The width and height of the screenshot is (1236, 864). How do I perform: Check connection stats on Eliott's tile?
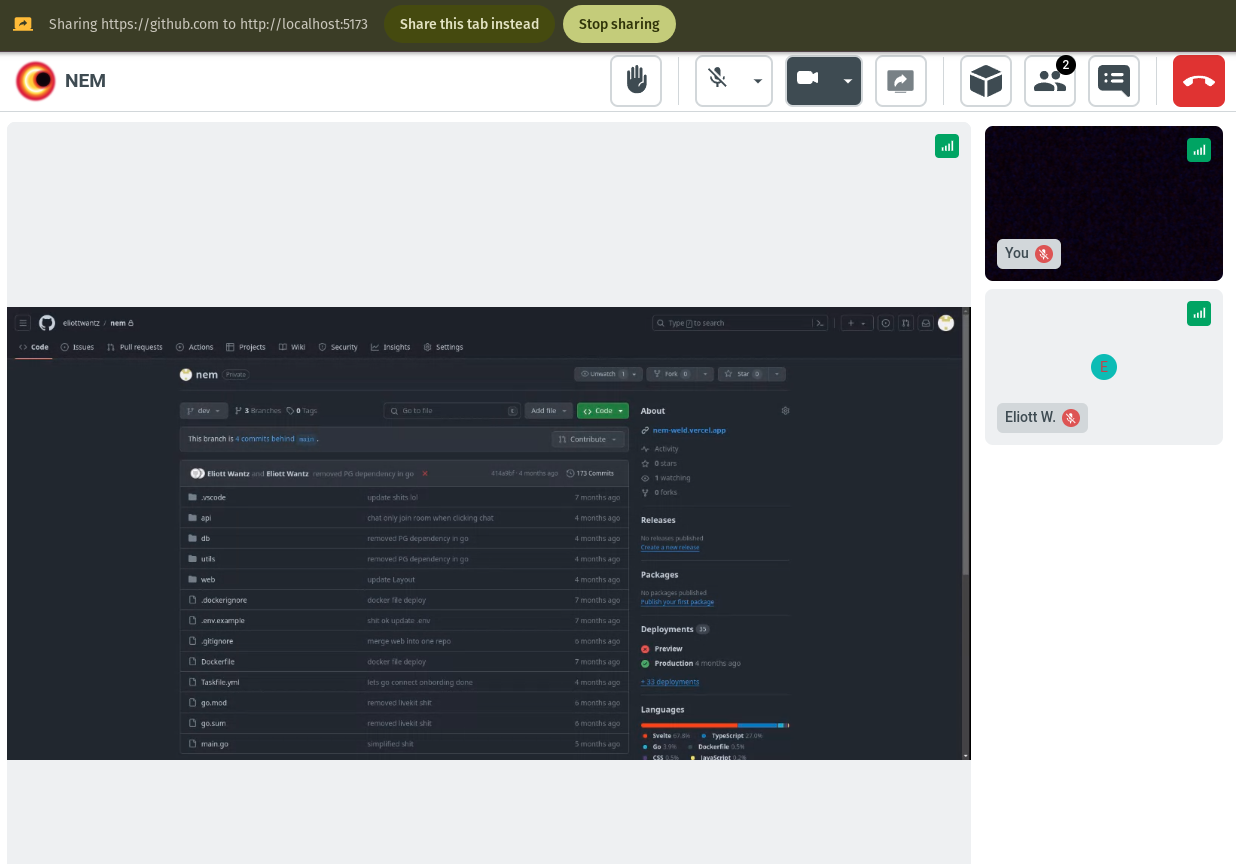point(1199,313)
